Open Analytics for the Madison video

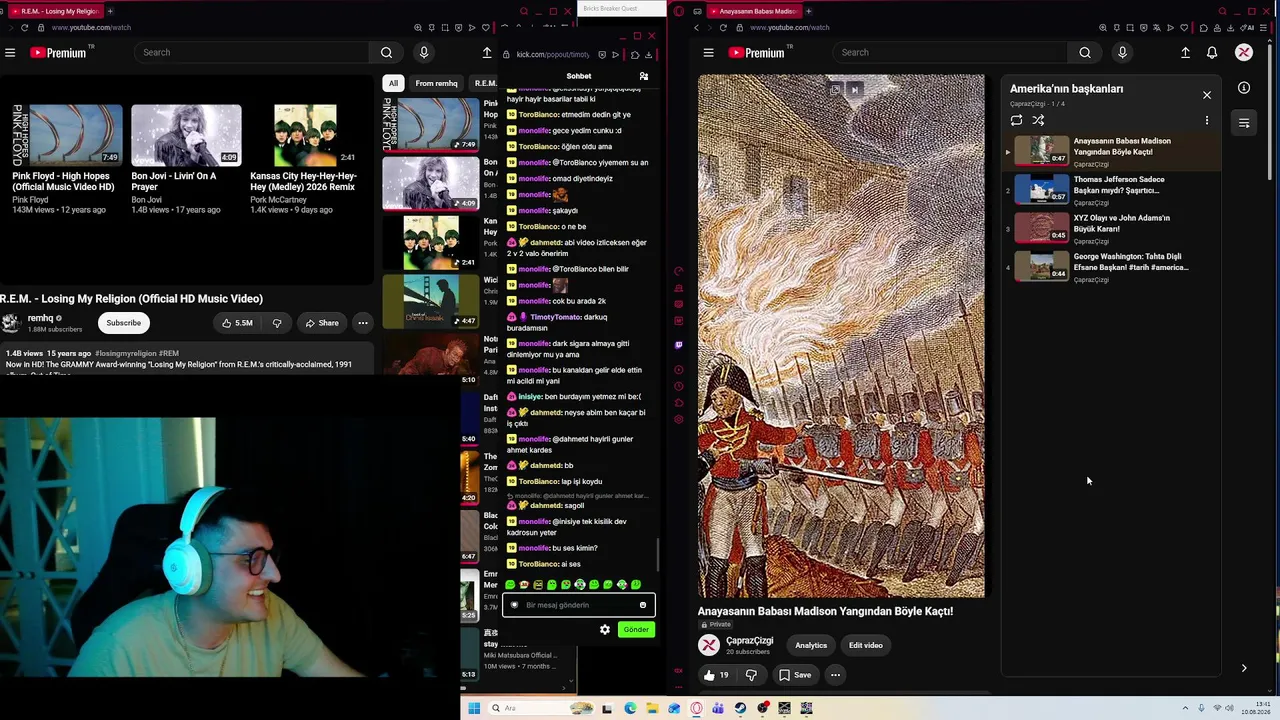pyautogui.click(x=811, y=645)
